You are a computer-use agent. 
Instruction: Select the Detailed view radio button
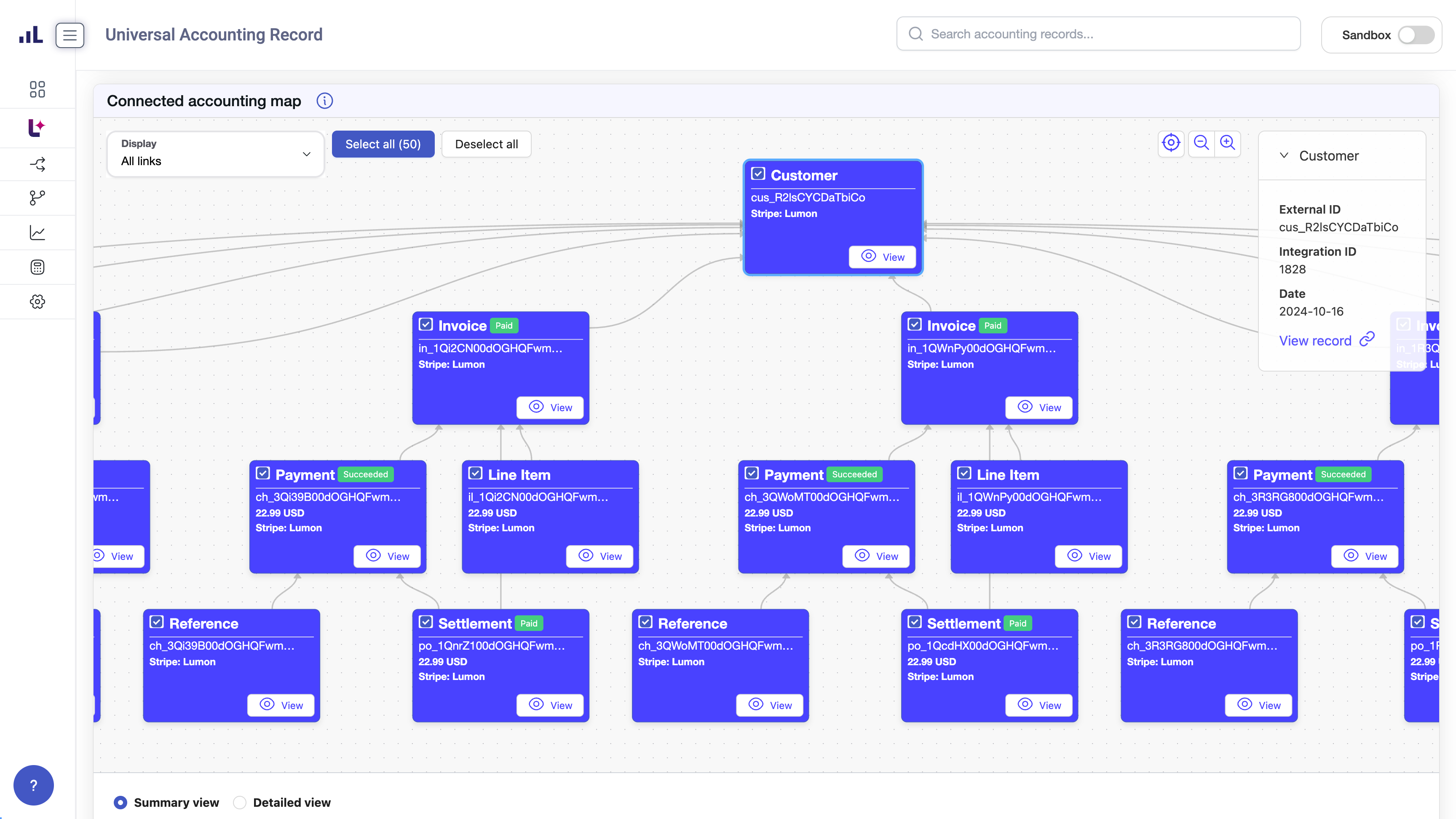[x=240, y=803]
